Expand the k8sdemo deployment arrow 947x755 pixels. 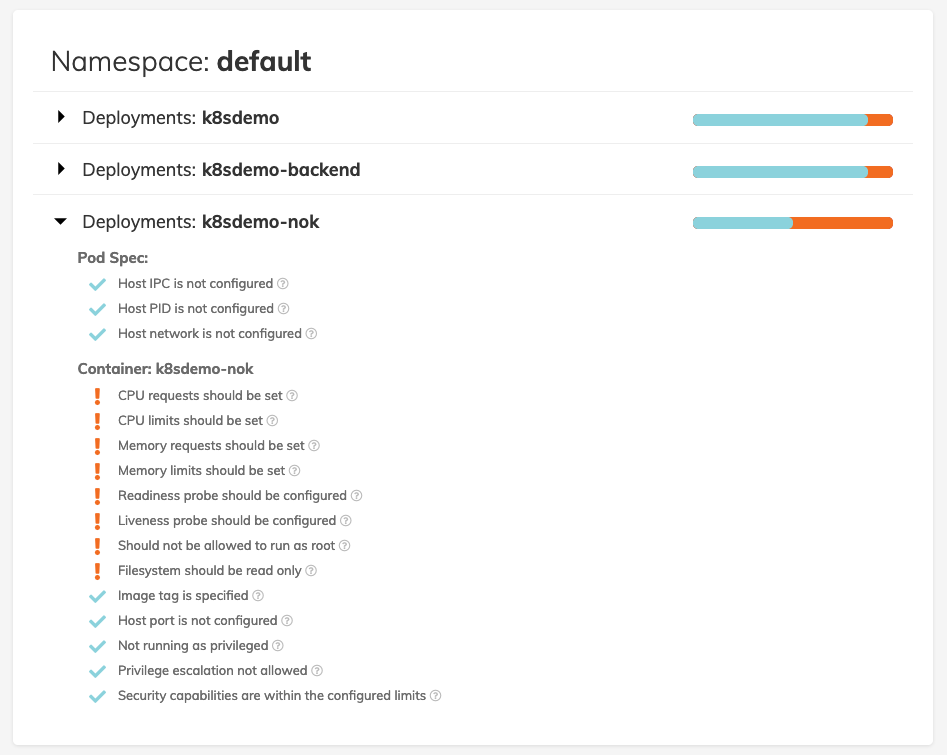click(61, 118)
